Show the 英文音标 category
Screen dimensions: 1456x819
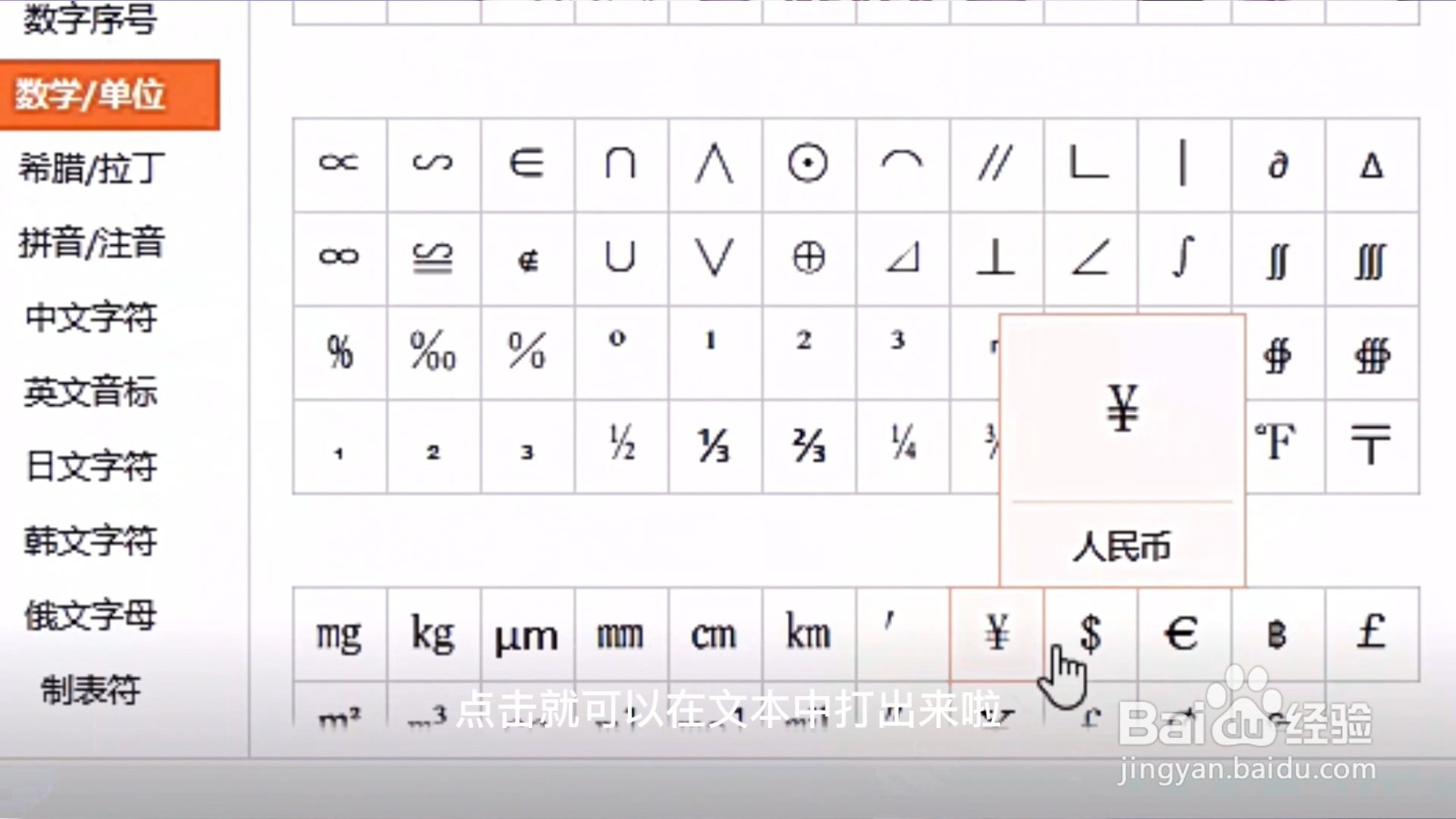(x=91, y=392)
